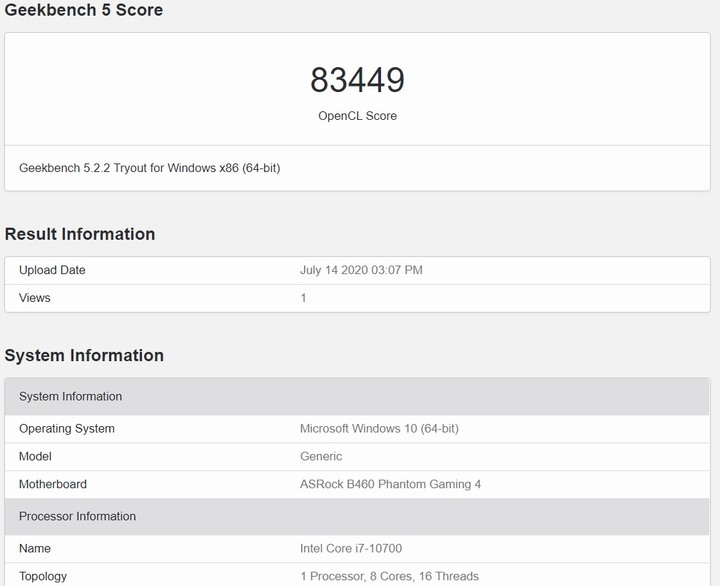
Task: Select the Upload Date row label
Action: (x=52, y=270)
